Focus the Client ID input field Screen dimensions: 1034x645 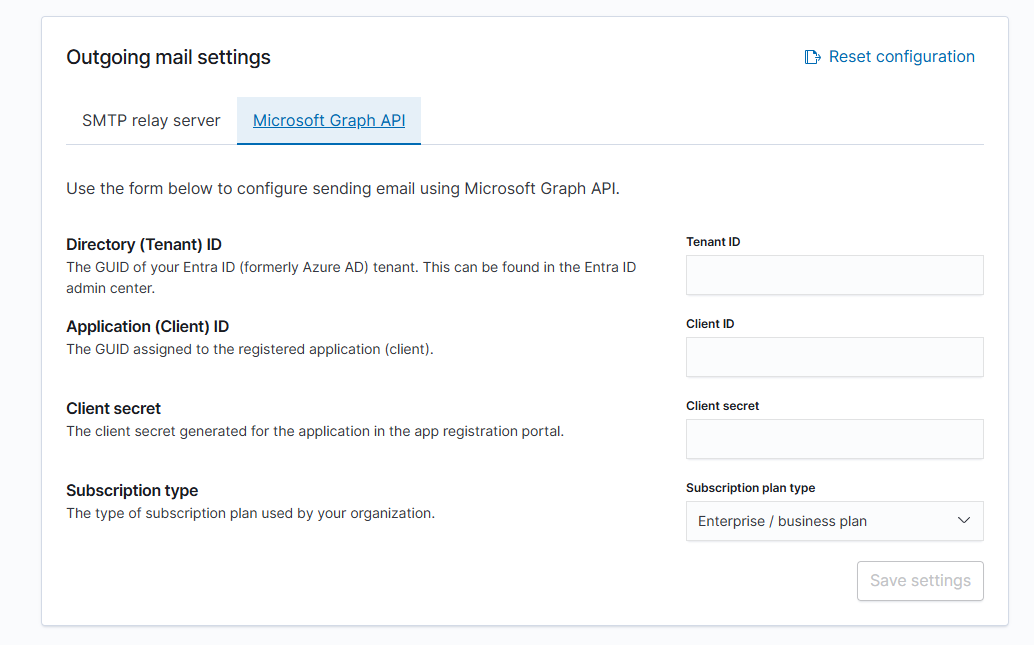pyautogui.click(x=834, y=357)
